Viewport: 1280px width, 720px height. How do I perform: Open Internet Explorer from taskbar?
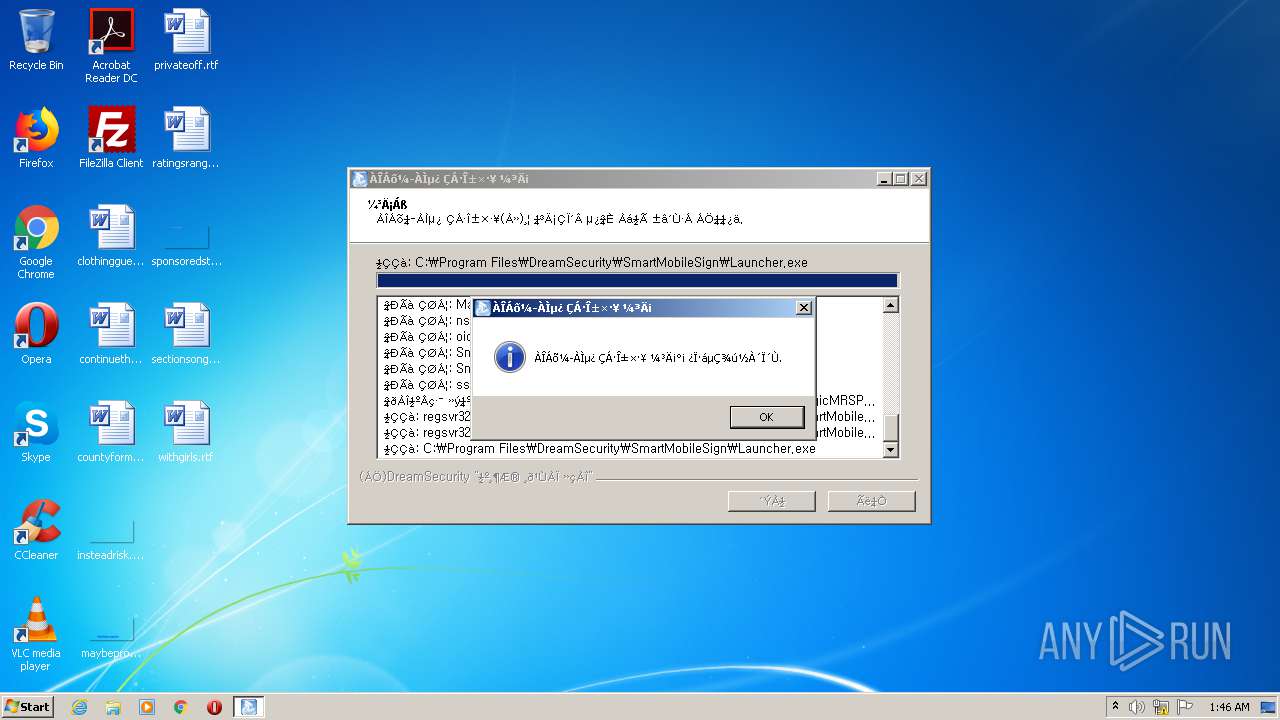tap(79, 707)
